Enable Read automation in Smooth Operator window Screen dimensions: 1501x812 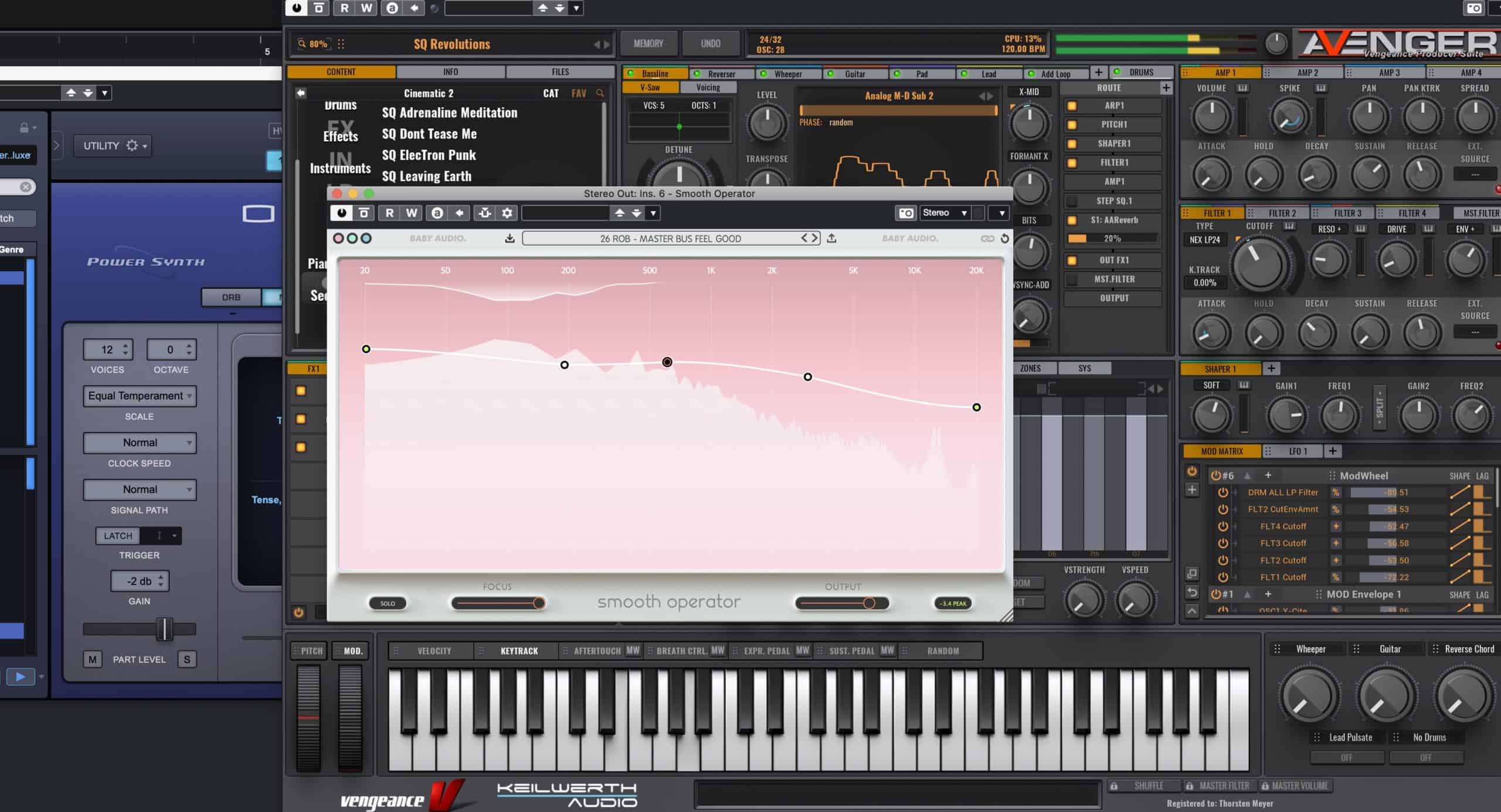[x=389, y=213]
